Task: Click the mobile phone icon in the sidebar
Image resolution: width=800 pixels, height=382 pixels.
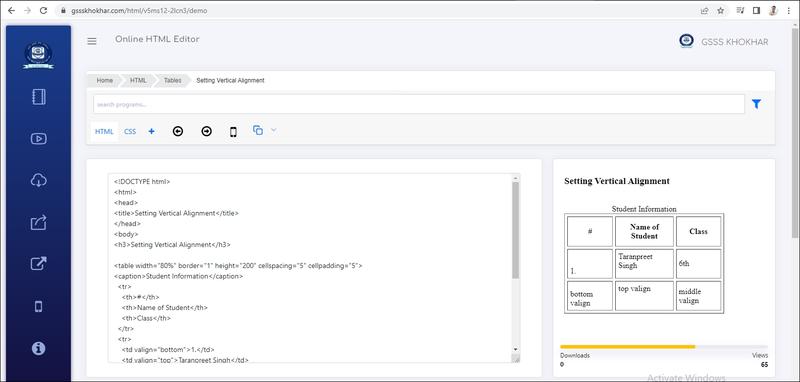Action: click(38, 307)
